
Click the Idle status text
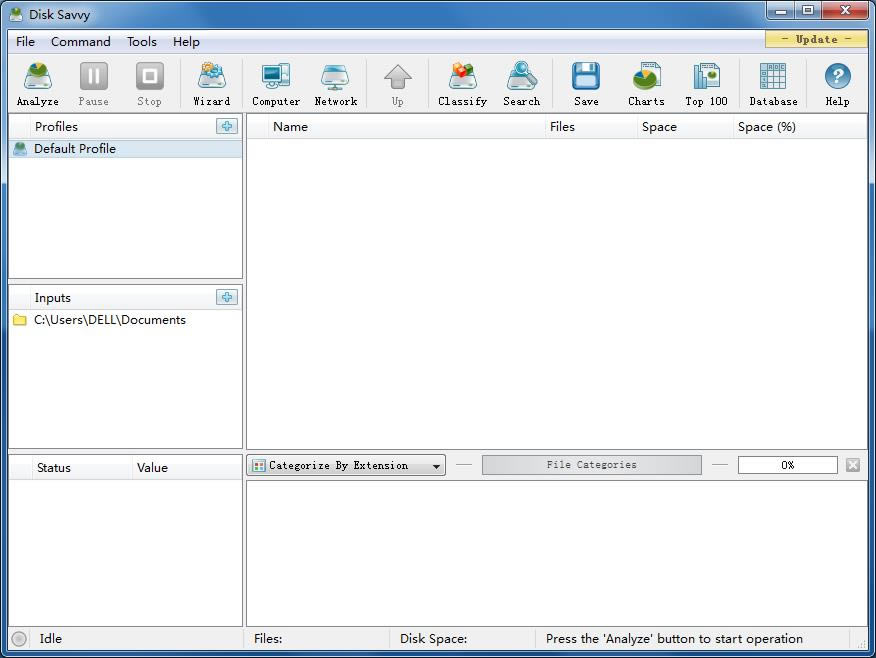click(50, 638)
